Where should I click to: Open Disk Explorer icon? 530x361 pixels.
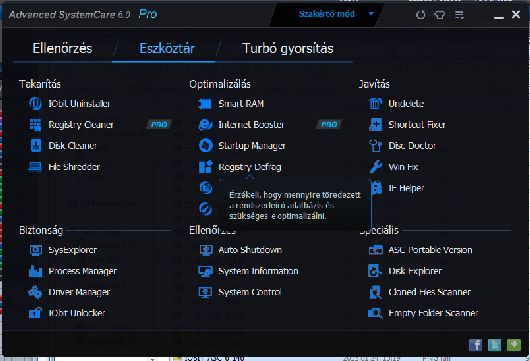pos(375,271)
